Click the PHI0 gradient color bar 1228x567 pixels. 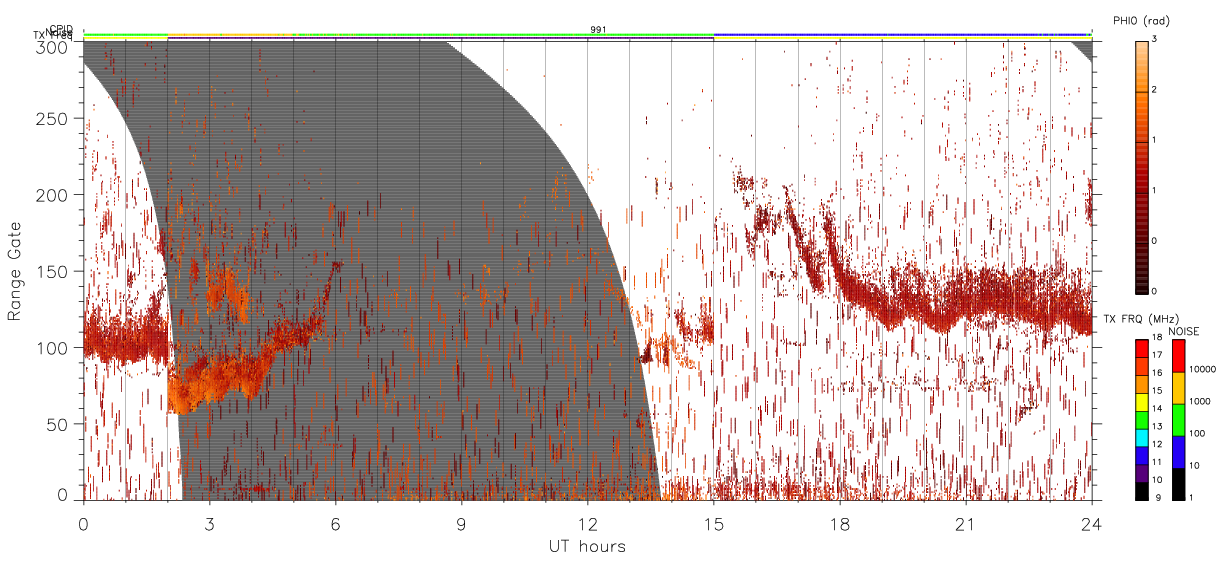point(1141,167)
